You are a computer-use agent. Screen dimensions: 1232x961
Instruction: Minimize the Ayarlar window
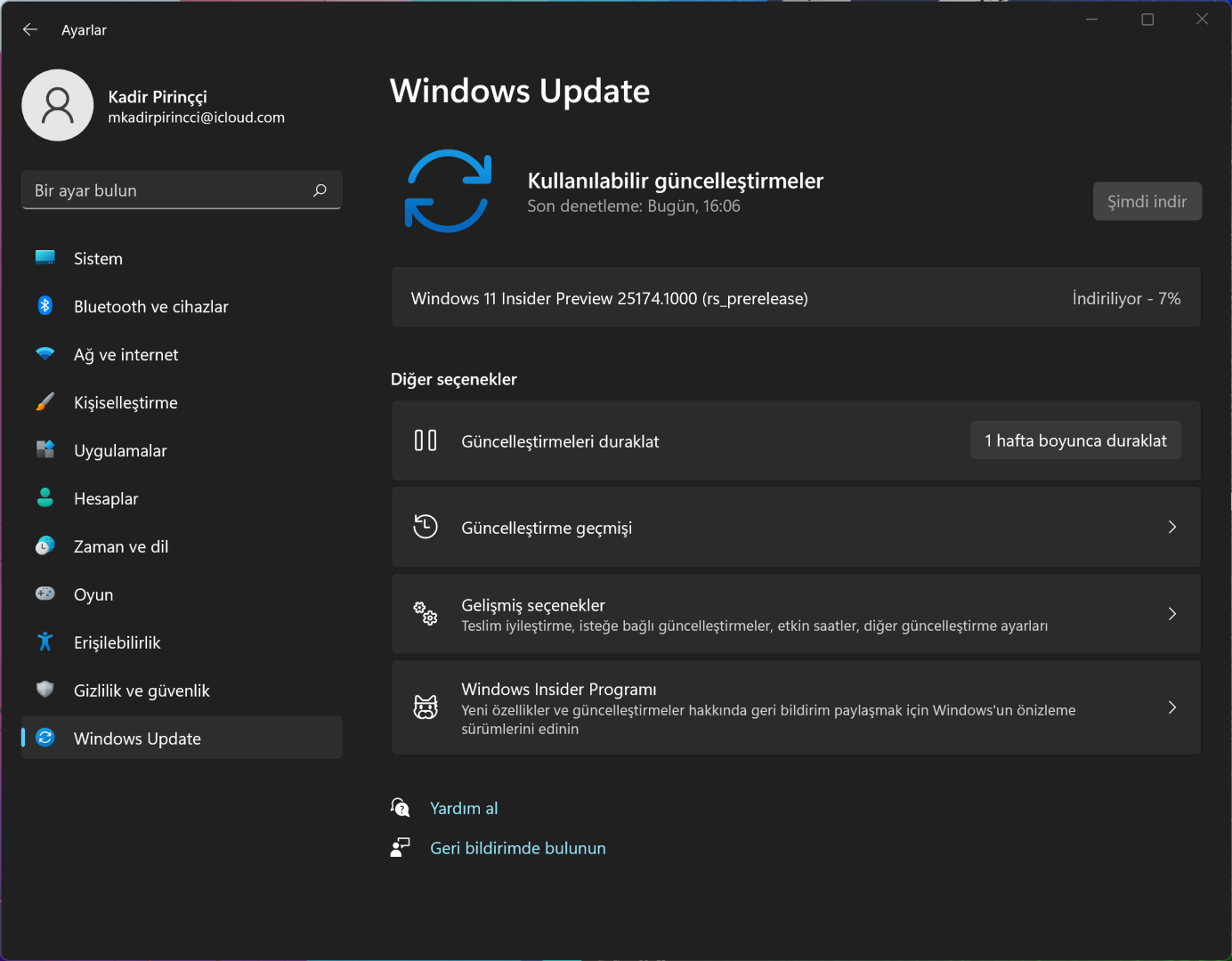pyautogui.click(x=1091, y=19)
